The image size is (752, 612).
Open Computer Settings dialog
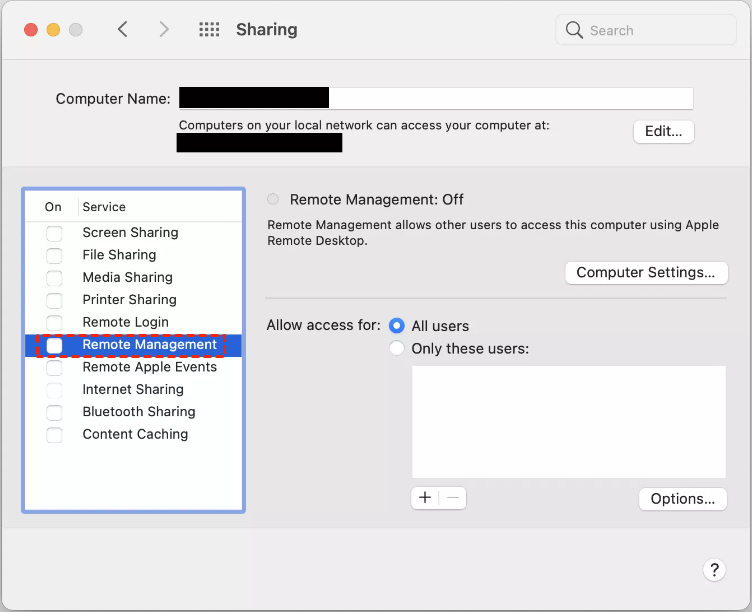point(645,272)
